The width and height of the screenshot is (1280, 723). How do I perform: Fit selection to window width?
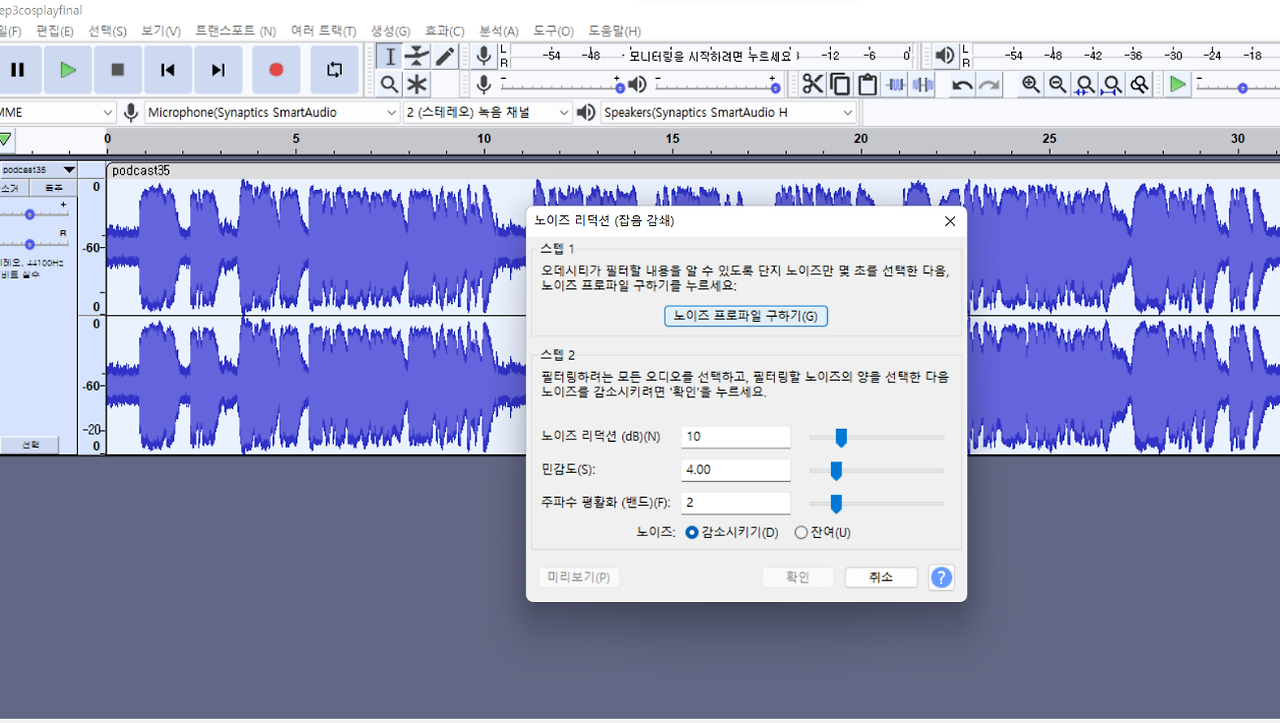(x=1085, y=84)
